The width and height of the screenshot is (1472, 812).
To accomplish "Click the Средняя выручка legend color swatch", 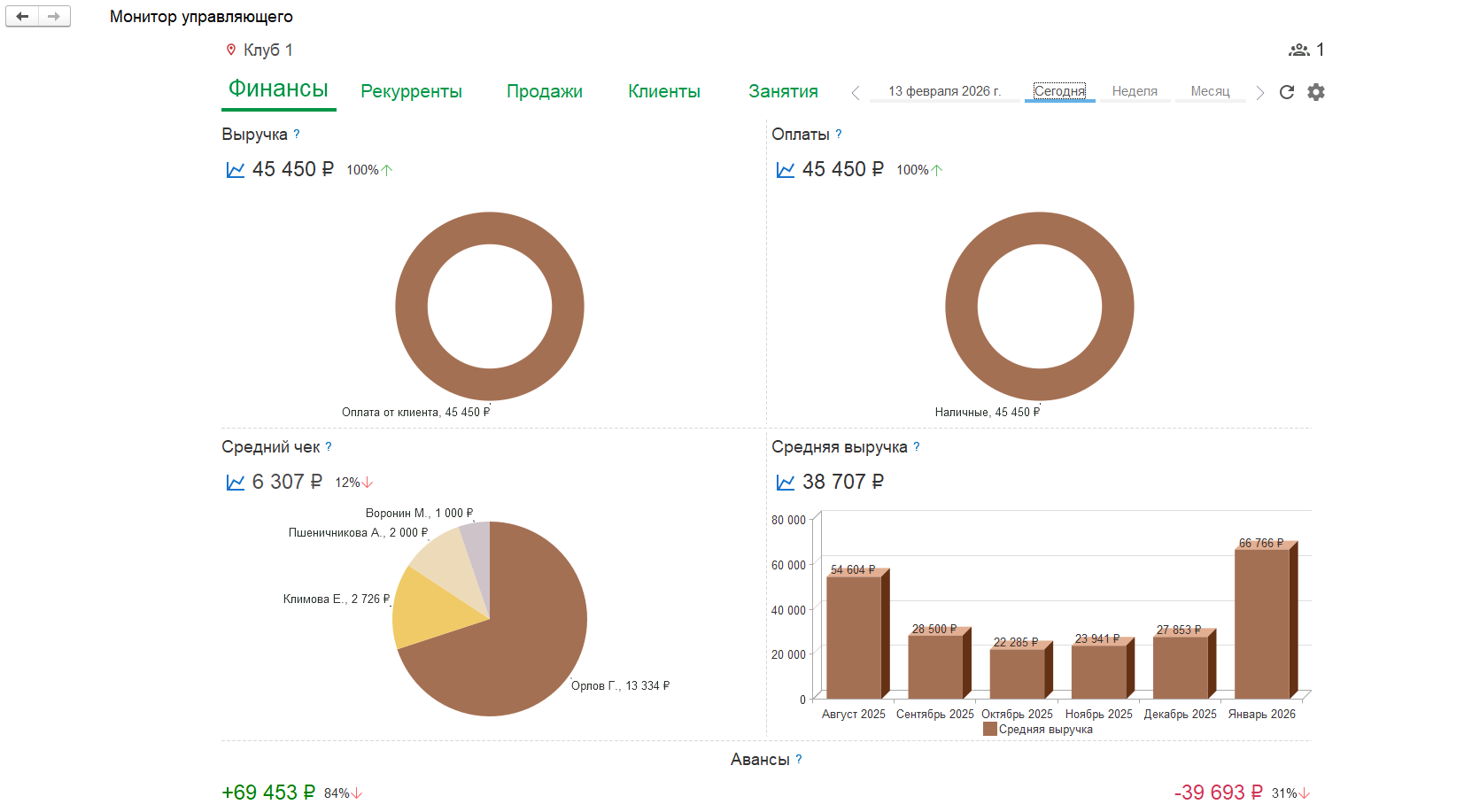I will tap(989, 730).
